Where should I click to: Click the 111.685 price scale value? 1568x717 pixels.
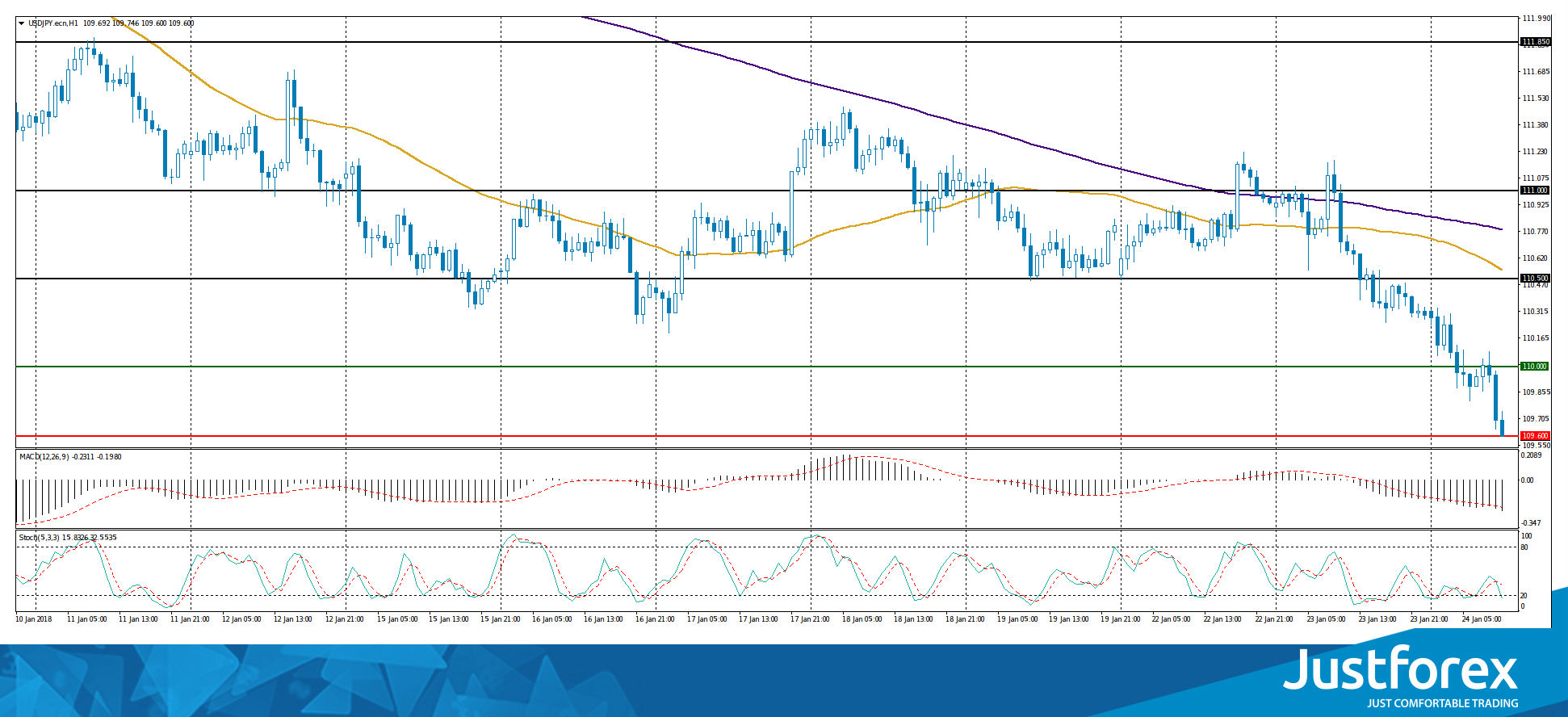1536,72
